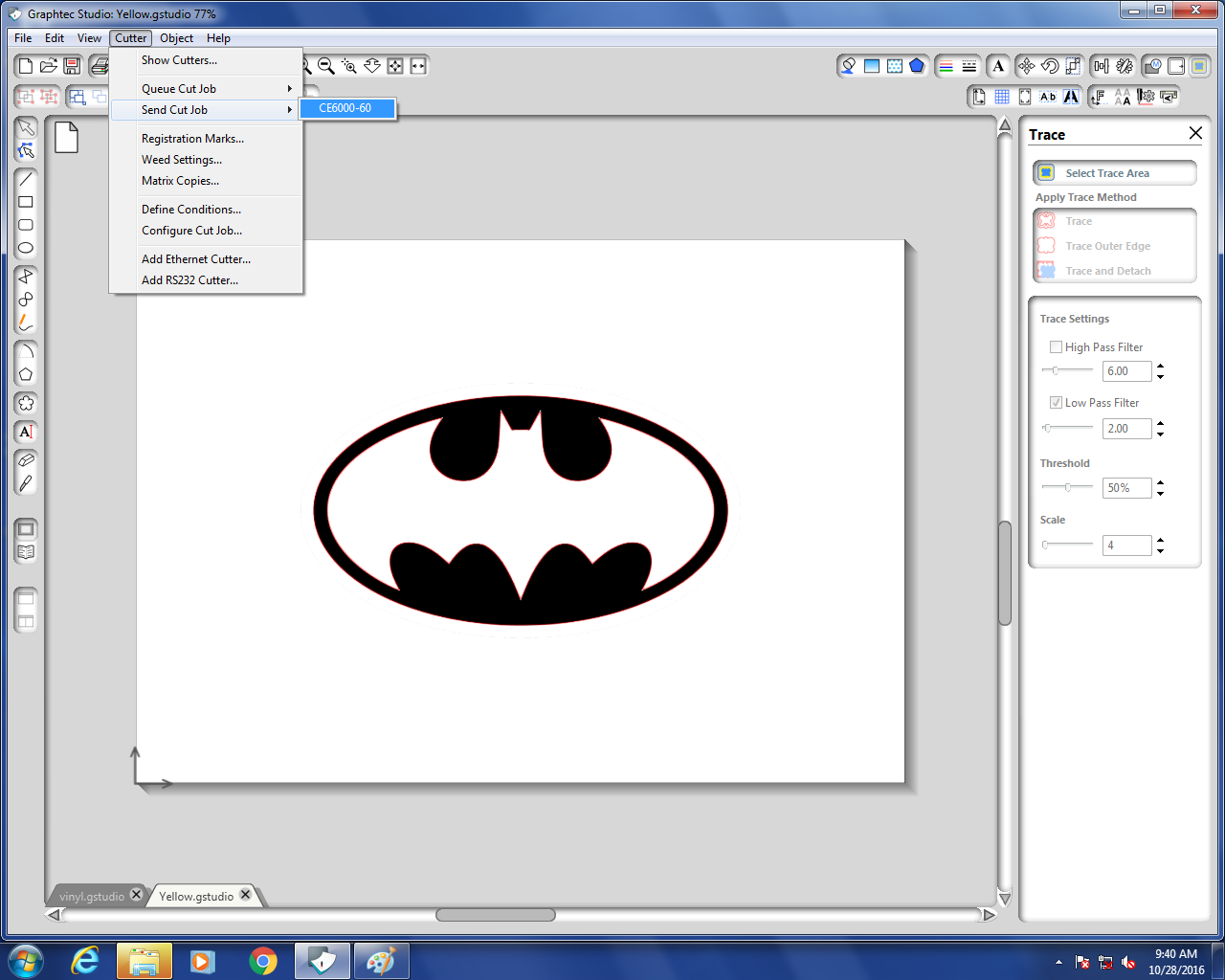Adjust the Low Pass Filter slider

coord(1067,428)
